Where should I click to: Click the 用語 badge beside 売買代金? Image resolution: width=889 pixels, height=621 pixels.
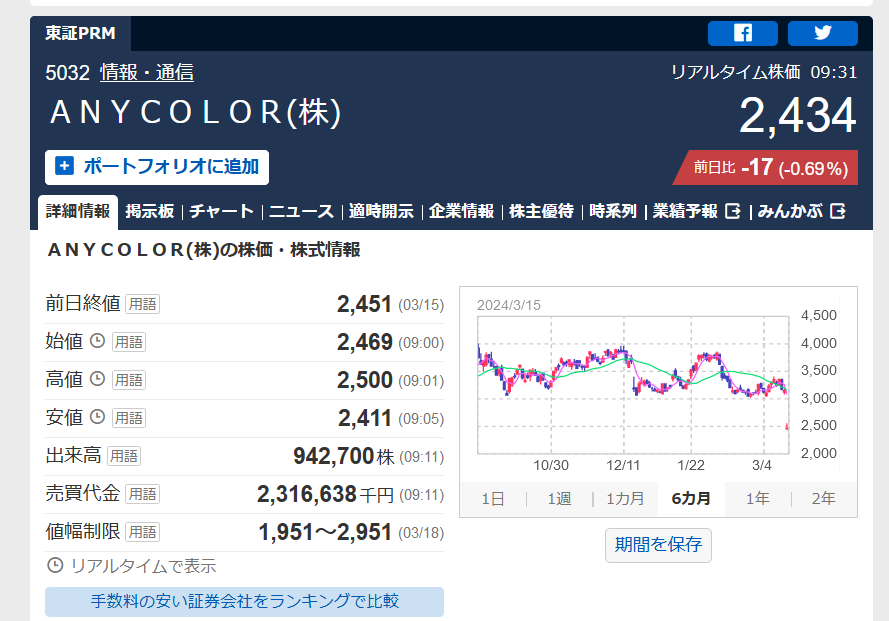pos(142,494)
